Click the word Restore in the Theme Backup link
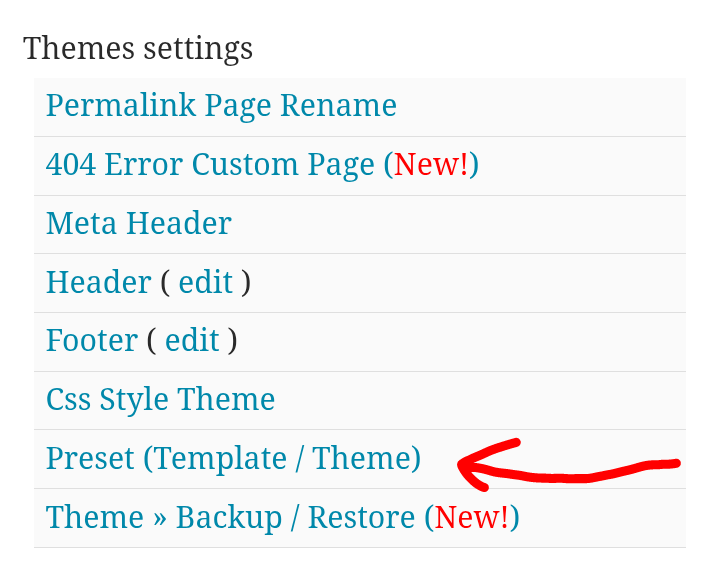Viewport: 720px width, 587px height. coord(361,517)
